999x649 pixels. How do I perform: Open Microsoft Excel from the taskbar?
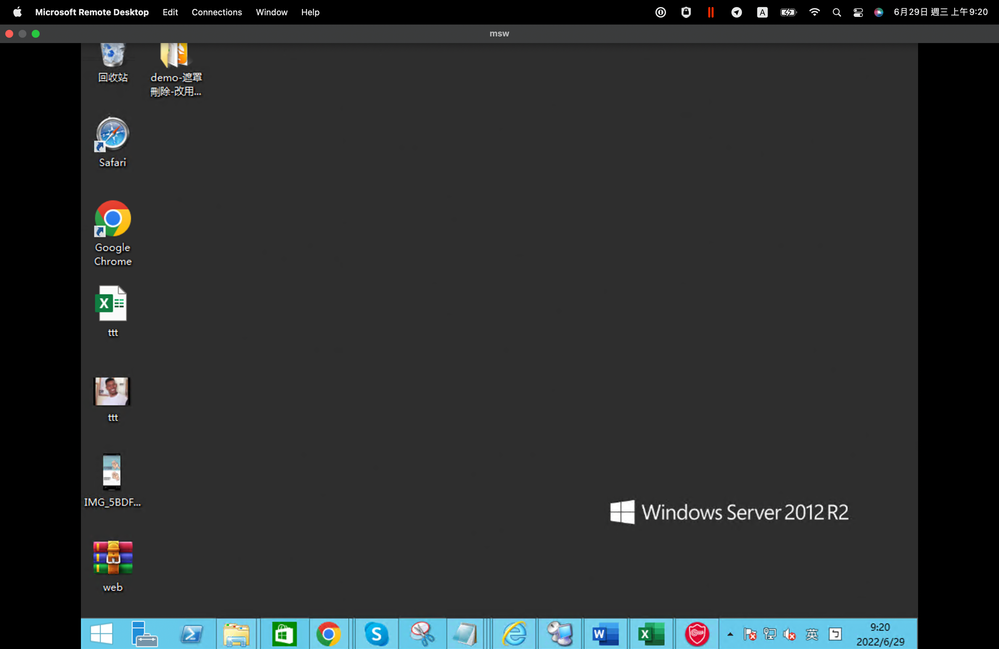(651, 634)
